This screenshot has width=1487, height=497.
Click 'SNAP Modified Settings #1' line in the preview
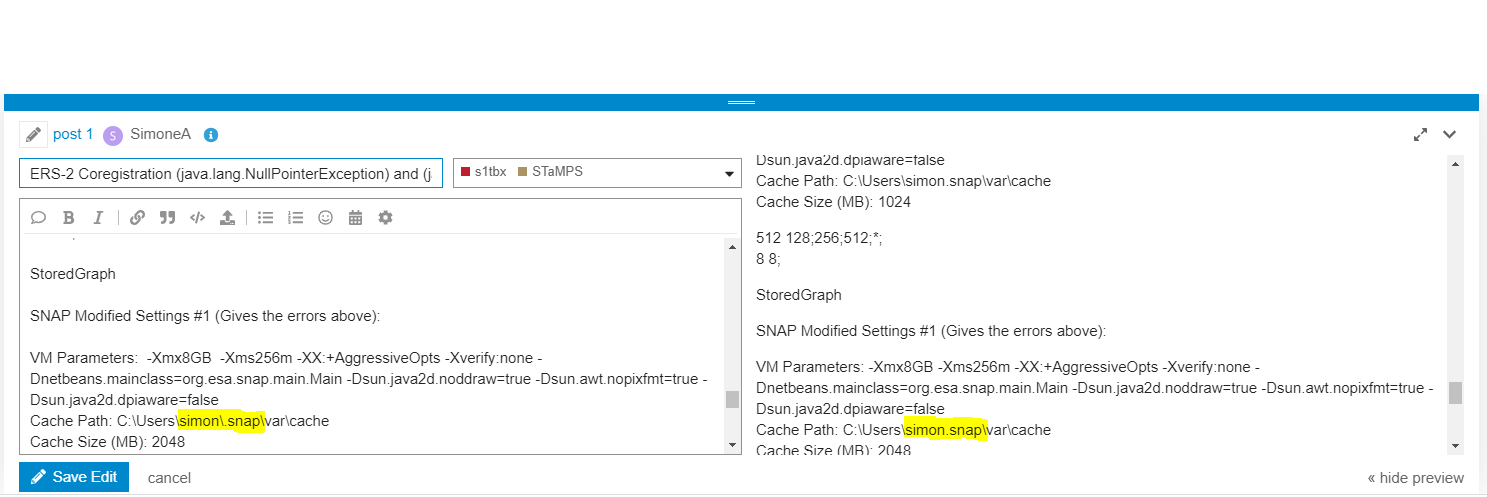[931, 331]
